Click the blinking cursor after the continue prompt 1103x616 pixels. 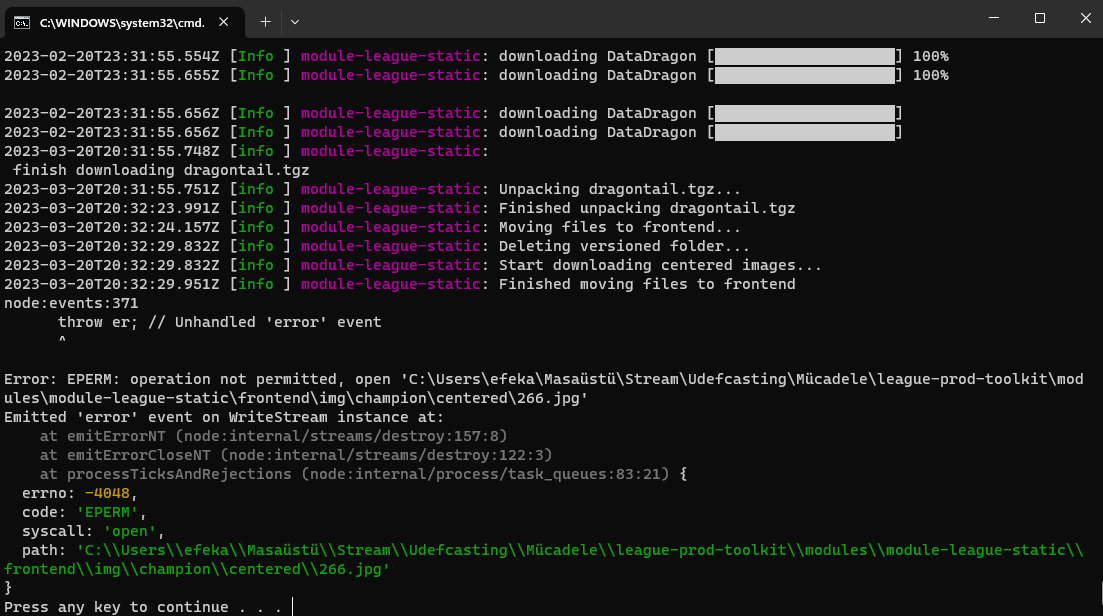coord(291,606)
